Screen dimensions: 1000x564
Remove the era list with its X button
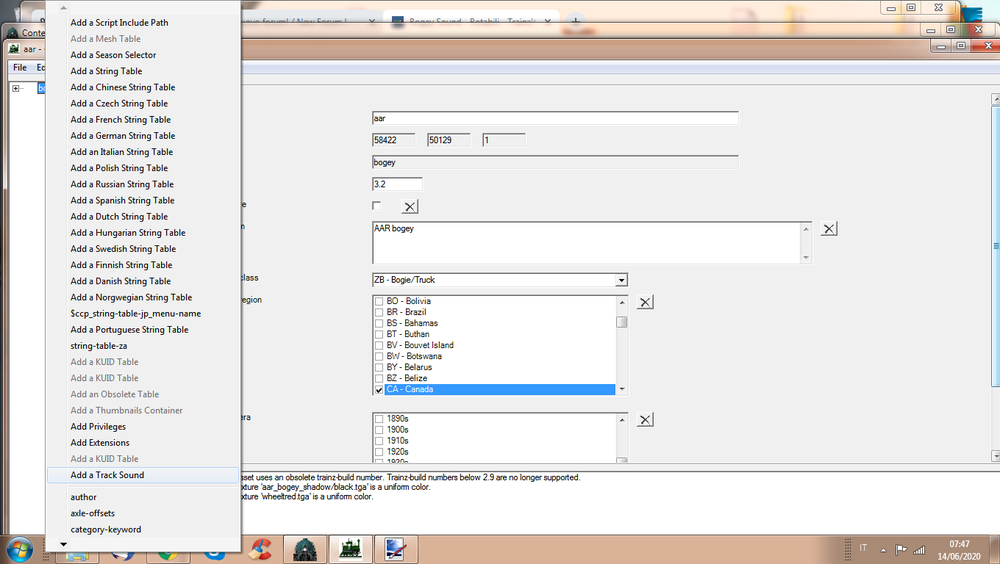pyautogui.click(x=645, y=420)
